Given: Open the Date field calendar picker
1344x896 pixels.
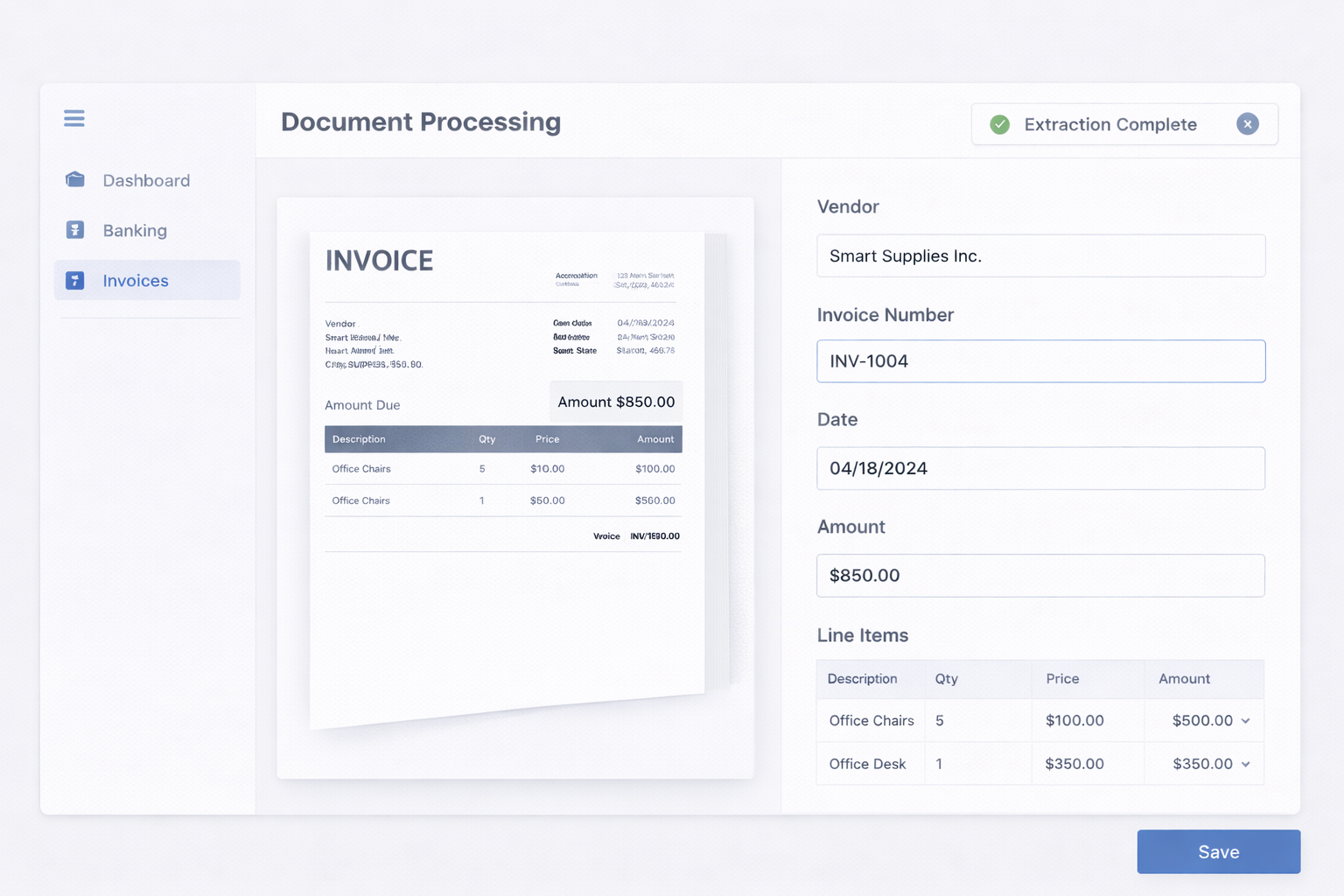Looking at the screenshot, I should click(x=1040, y=468).
